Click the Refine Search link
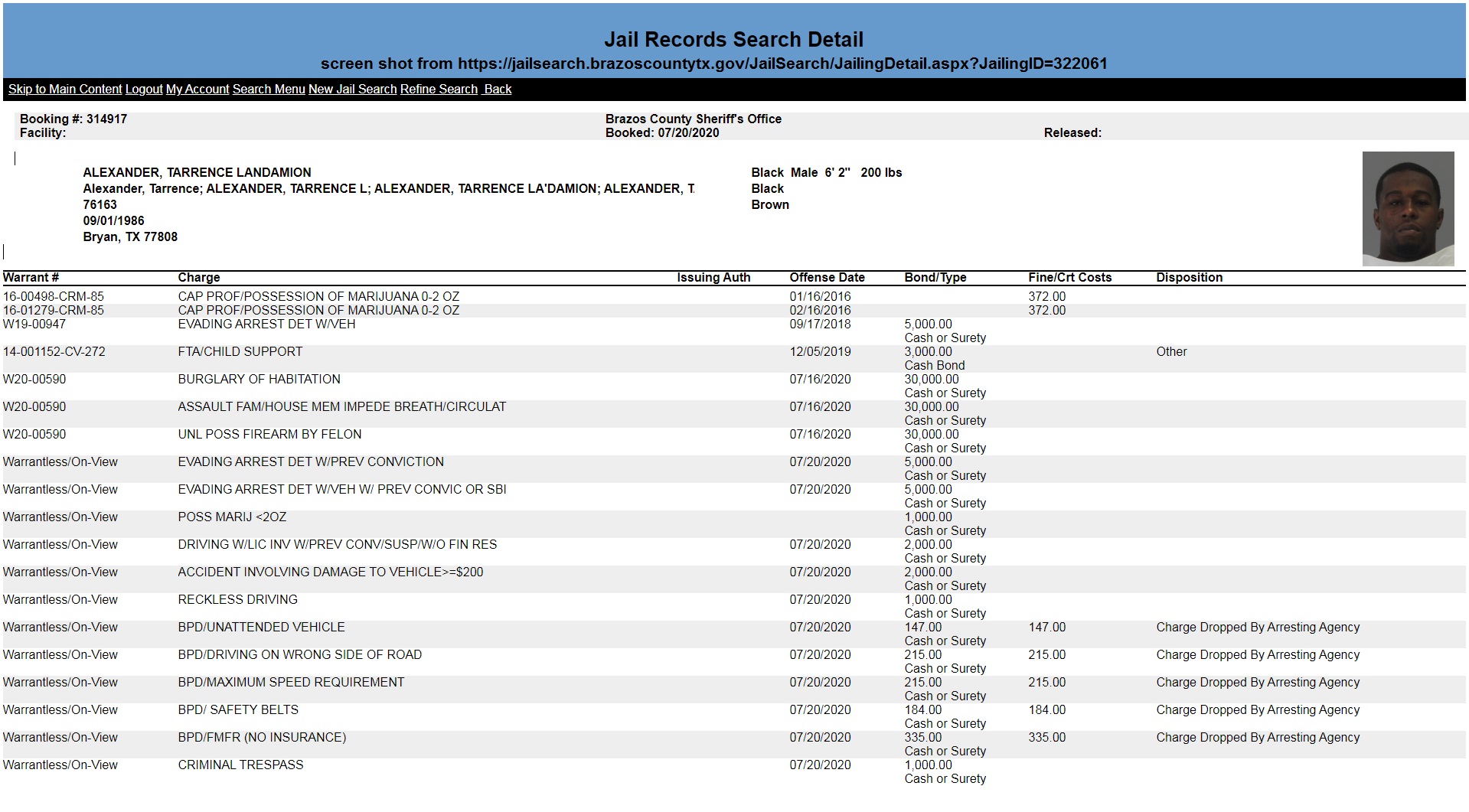The height and width of the screenshot is (812, 1469). (x=439, y=89)
